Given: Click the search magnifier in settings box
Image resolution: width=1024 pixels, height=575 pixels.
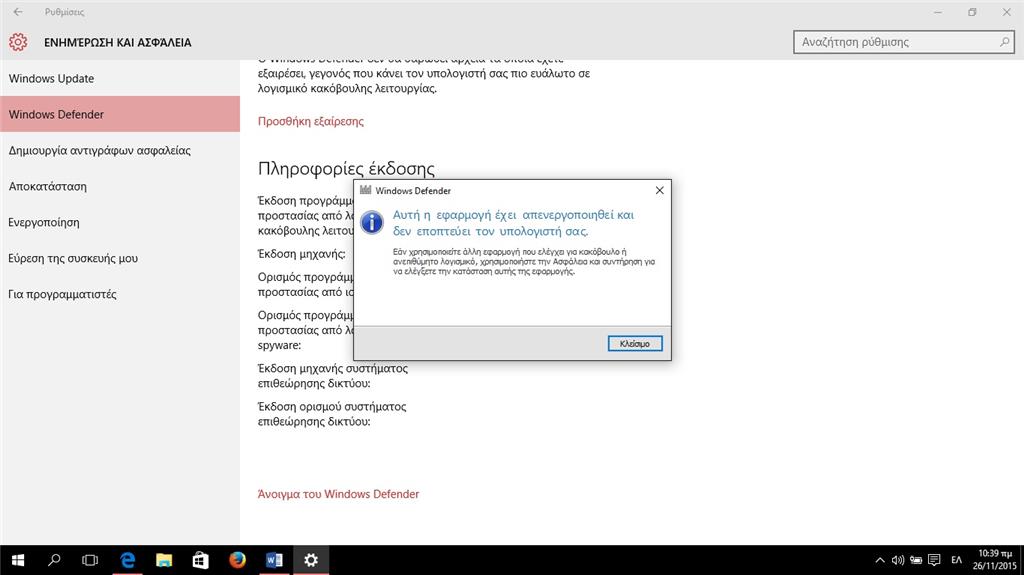Looking at the screenshot, I should click(x=1004, y=42).
